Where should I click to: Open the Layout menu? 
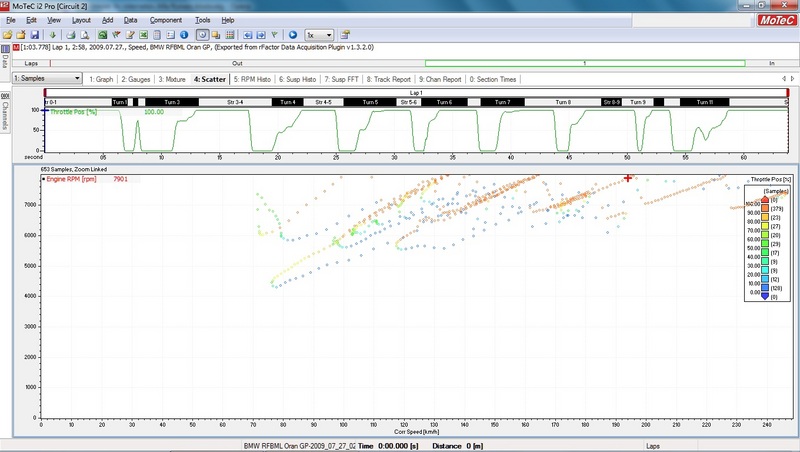pos(81,20)
